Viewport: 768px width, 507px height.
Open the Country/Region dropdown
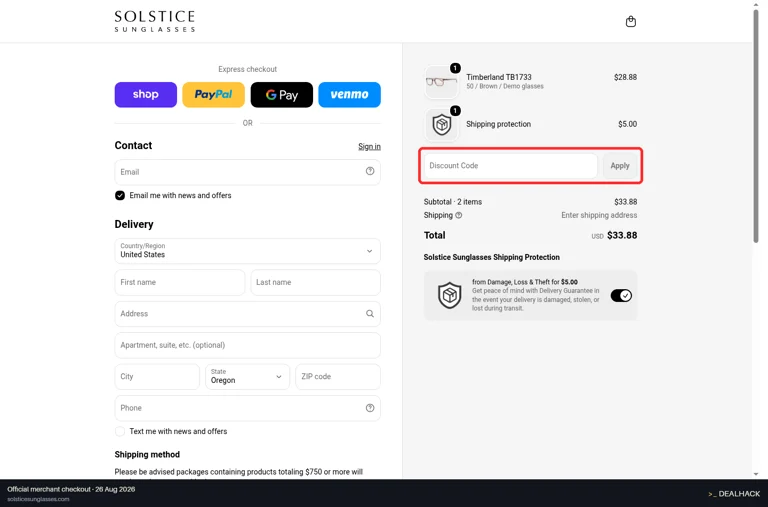click(247, 251)
